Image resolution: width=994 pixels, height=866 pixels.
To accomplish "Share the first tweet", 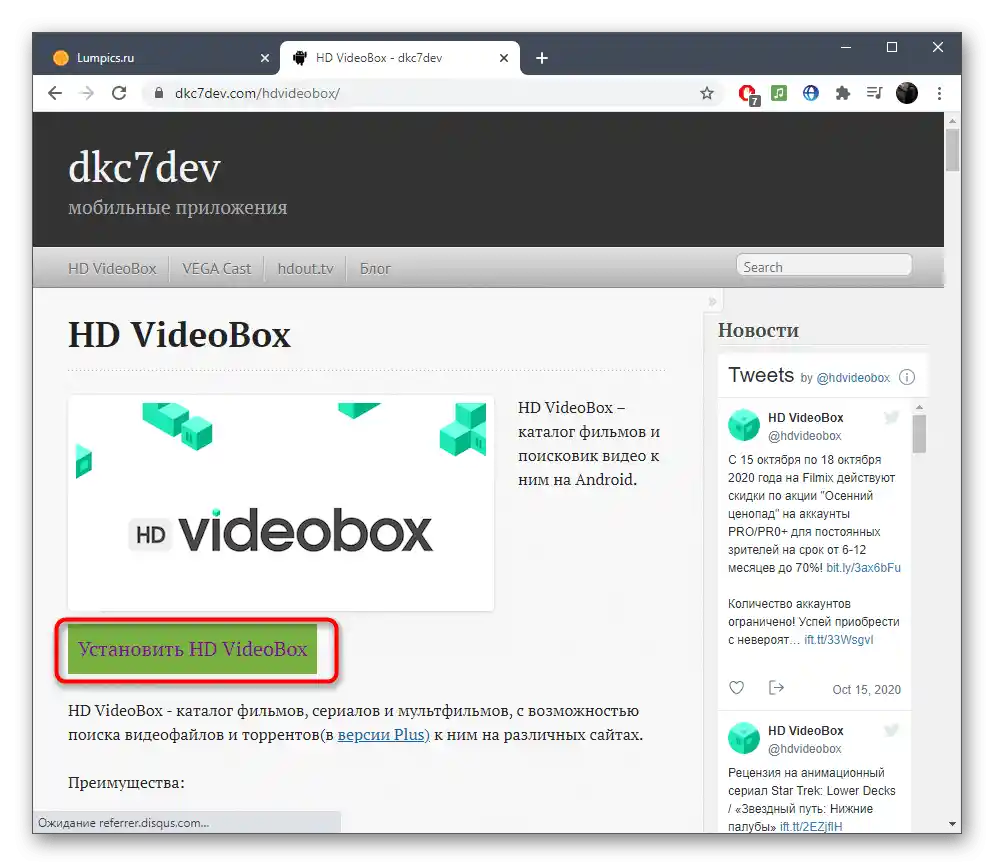I will pyautogui.click(x=776, y=688).
